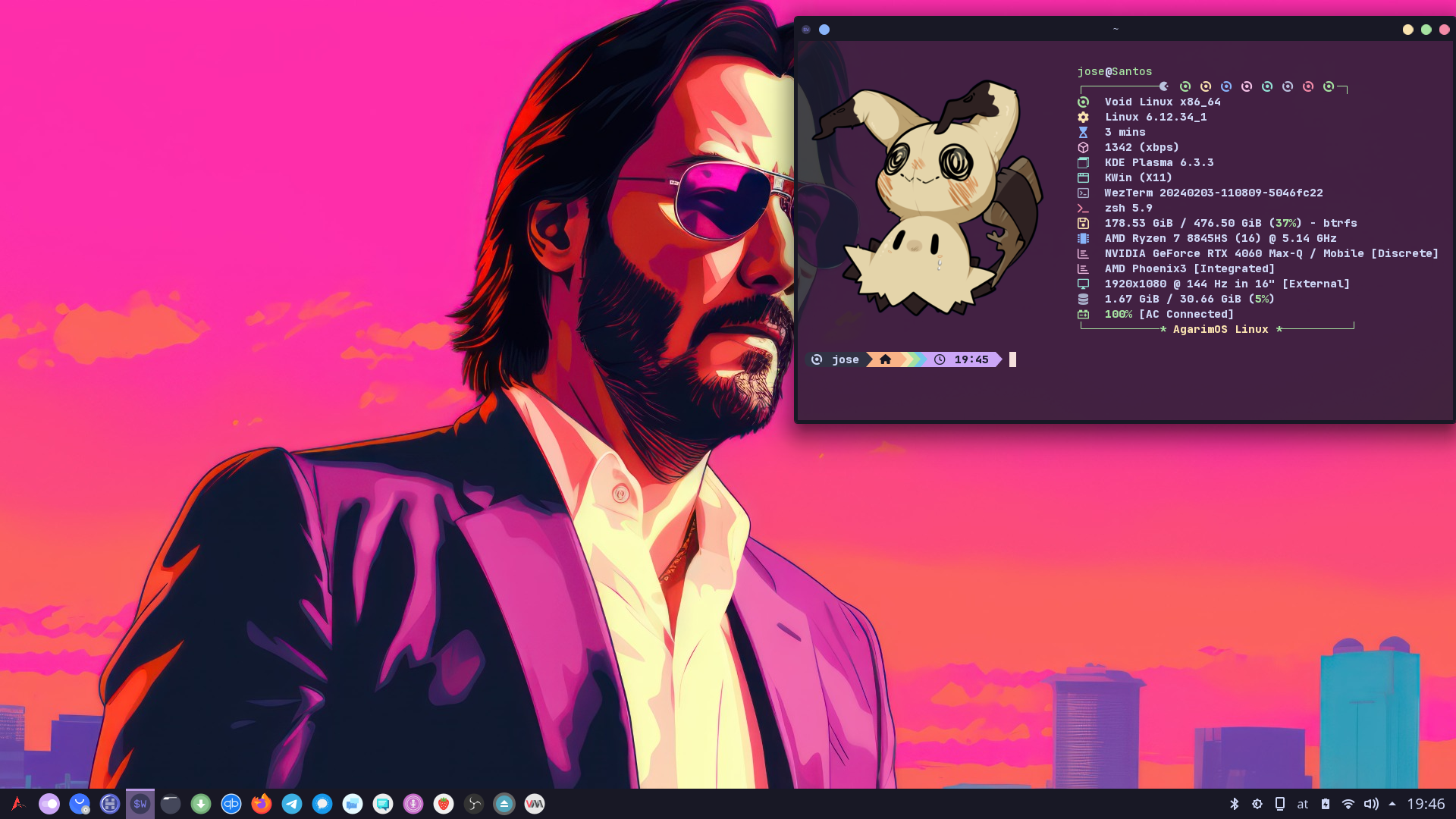
Task: Open the purple toggle-switch settings app
Action: [x=49, y=804]
